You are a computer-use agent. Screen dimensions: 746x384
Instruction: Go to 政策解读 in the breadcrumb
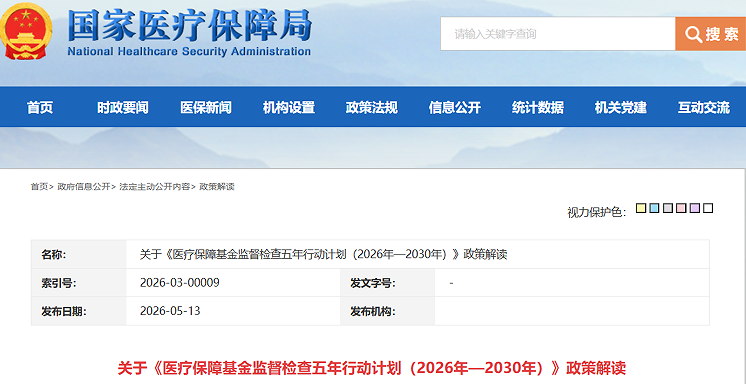pyautogui.click(x=216, y=187)
